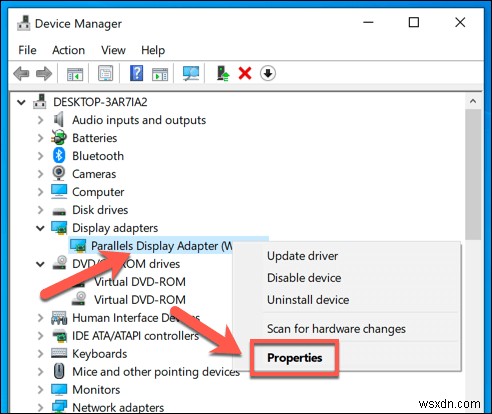
Task: Expand Audio inputs and outputs
Action: click(x=40, y=120)
